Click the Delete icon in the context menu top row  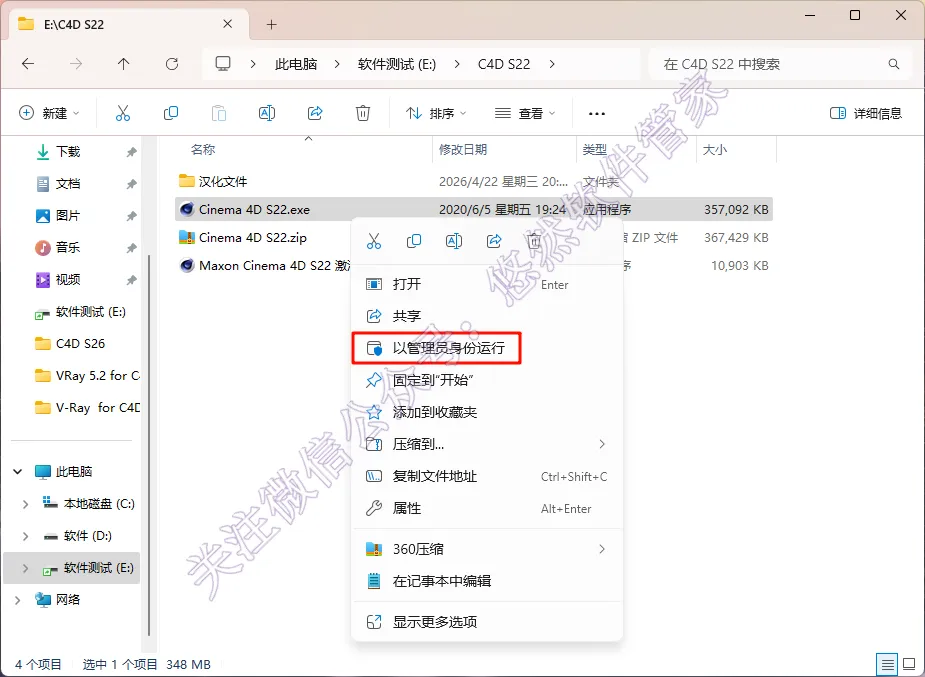tap(534, 241)
